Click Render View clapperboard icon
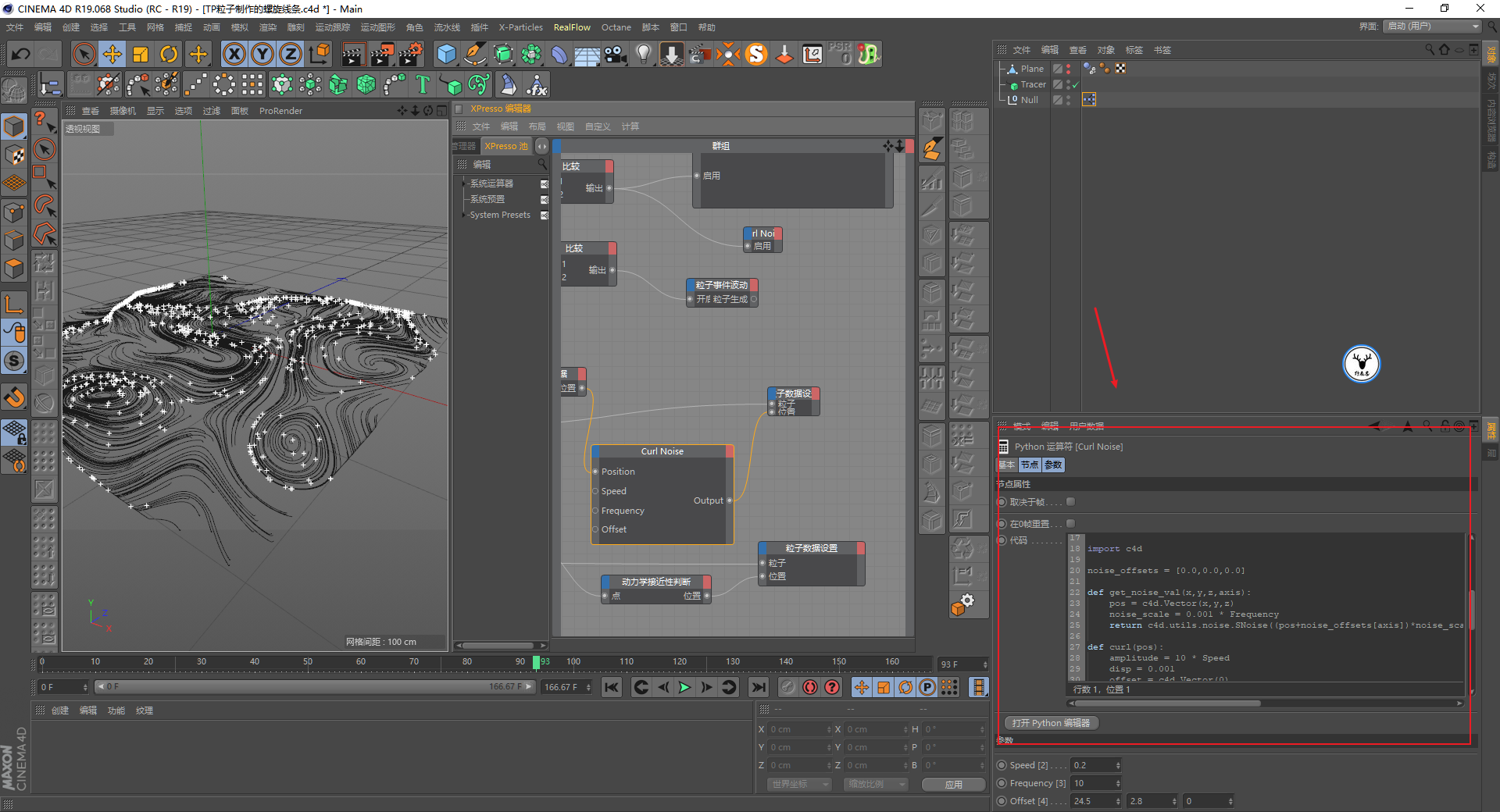This screenshot has width=1500, height=812. (x=353, y=54)
